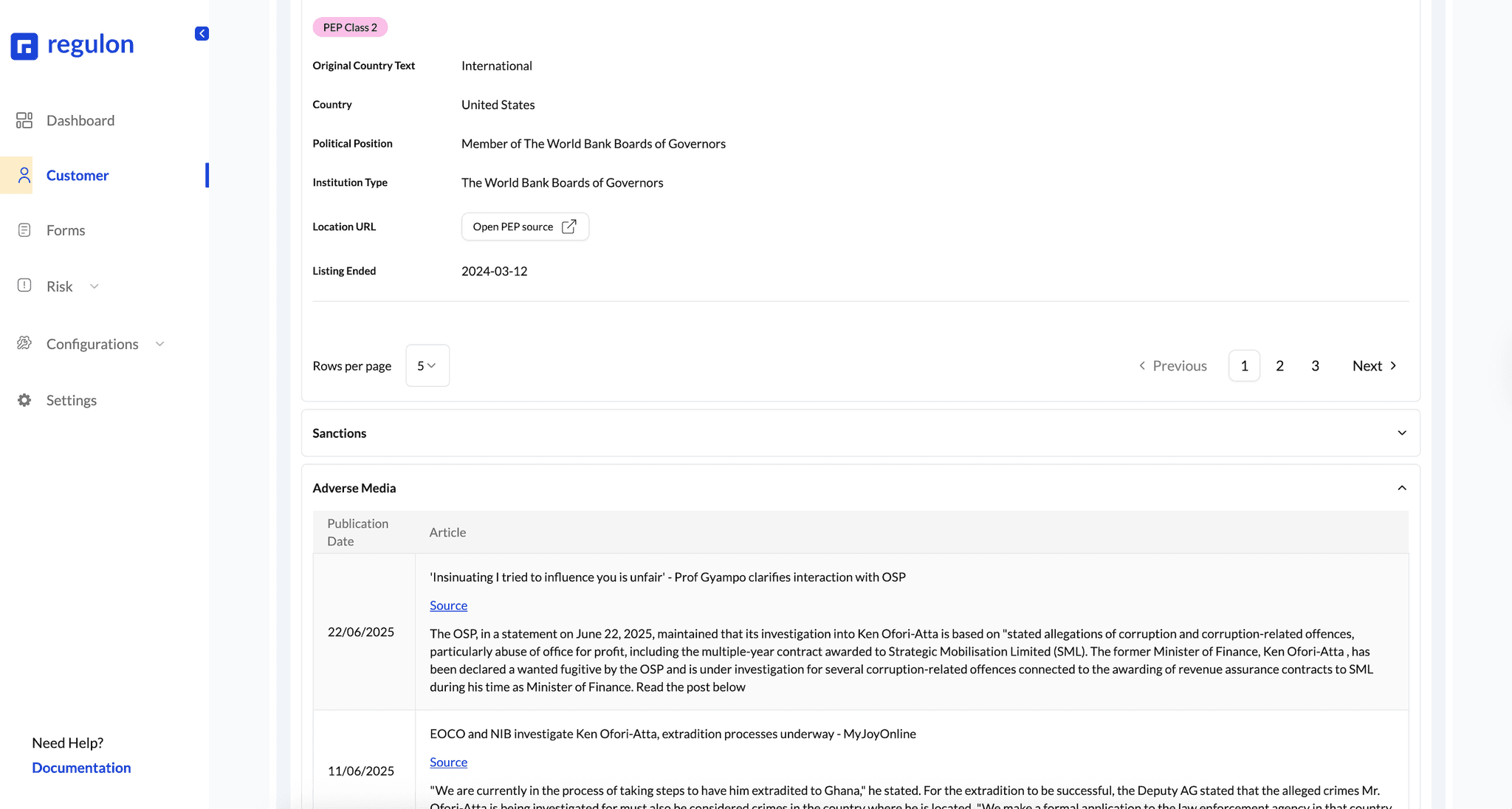Click the Location URL field label
Screen dimensions: 1512x809
[x=344, y=227]
